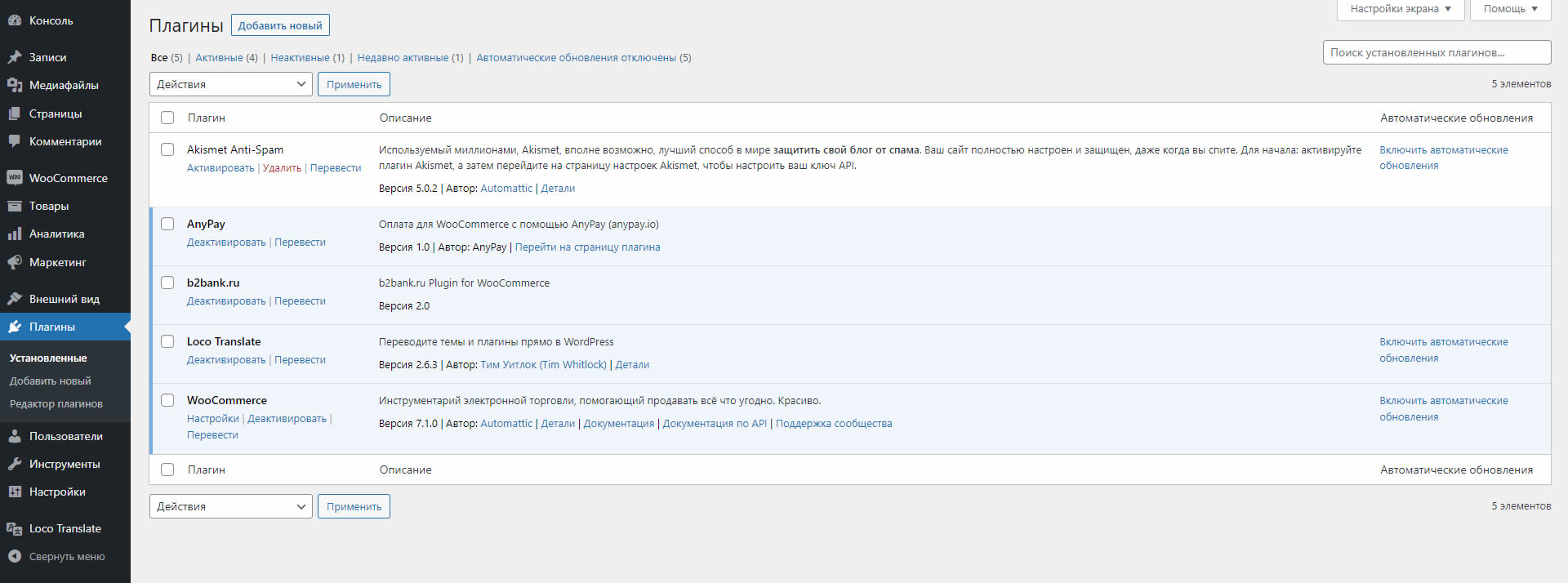
Task: Check the Akismet Anti-Spam plugin checkbox
Action: 167,149
